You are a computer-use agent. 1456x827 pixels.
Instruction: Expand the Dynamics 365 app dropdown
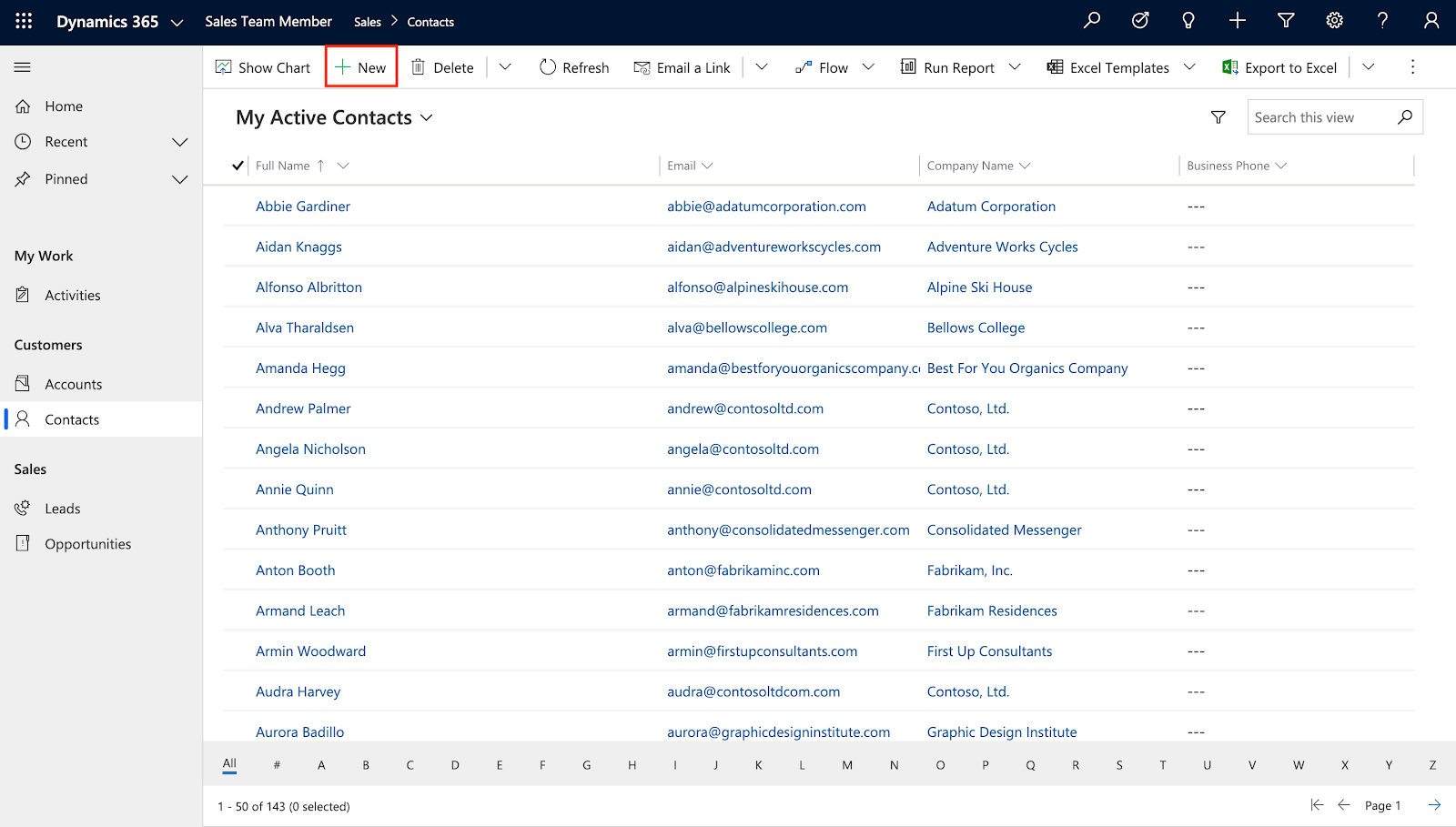(x=177, y=23)
